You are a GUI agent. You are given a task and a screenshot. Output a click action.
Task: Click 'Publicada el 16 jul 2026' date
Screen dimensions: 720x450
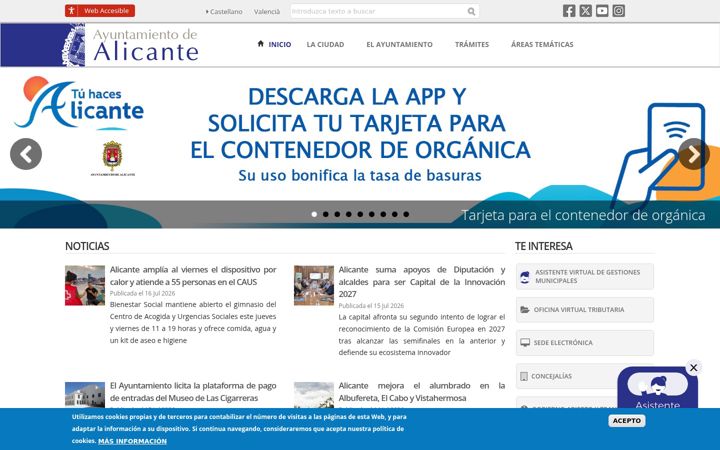[142, 293]
